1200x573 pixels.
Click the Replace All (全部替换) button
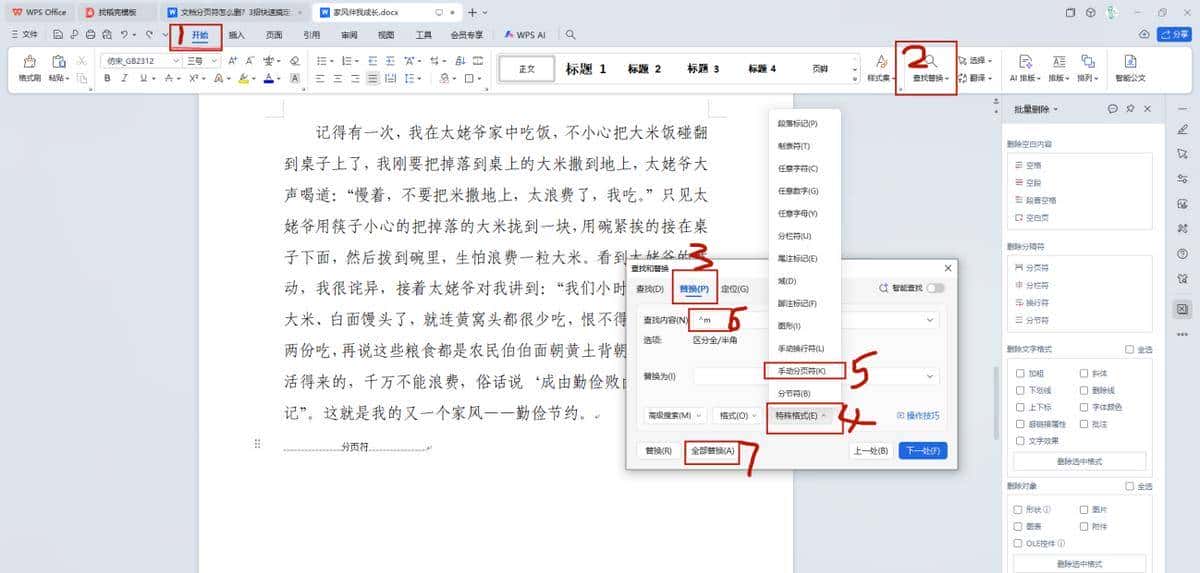click(x=714, y=451)
